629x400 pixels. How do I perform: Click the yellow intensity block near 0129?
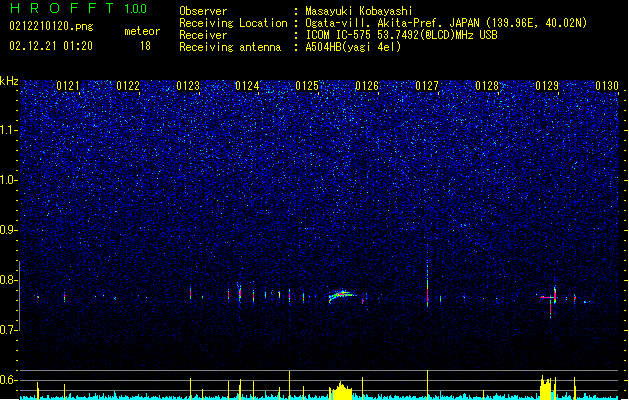(x=546, y=388)
